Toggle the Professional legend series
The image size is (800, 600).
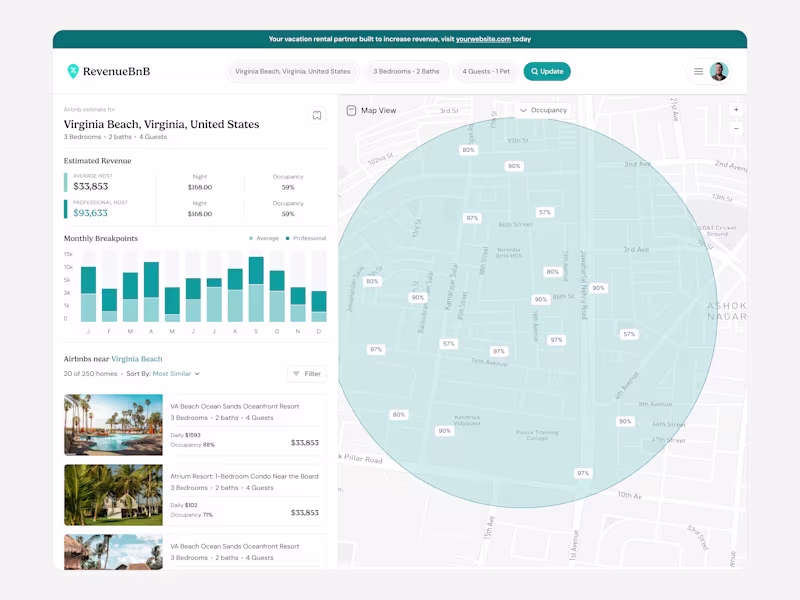point(306,238)
